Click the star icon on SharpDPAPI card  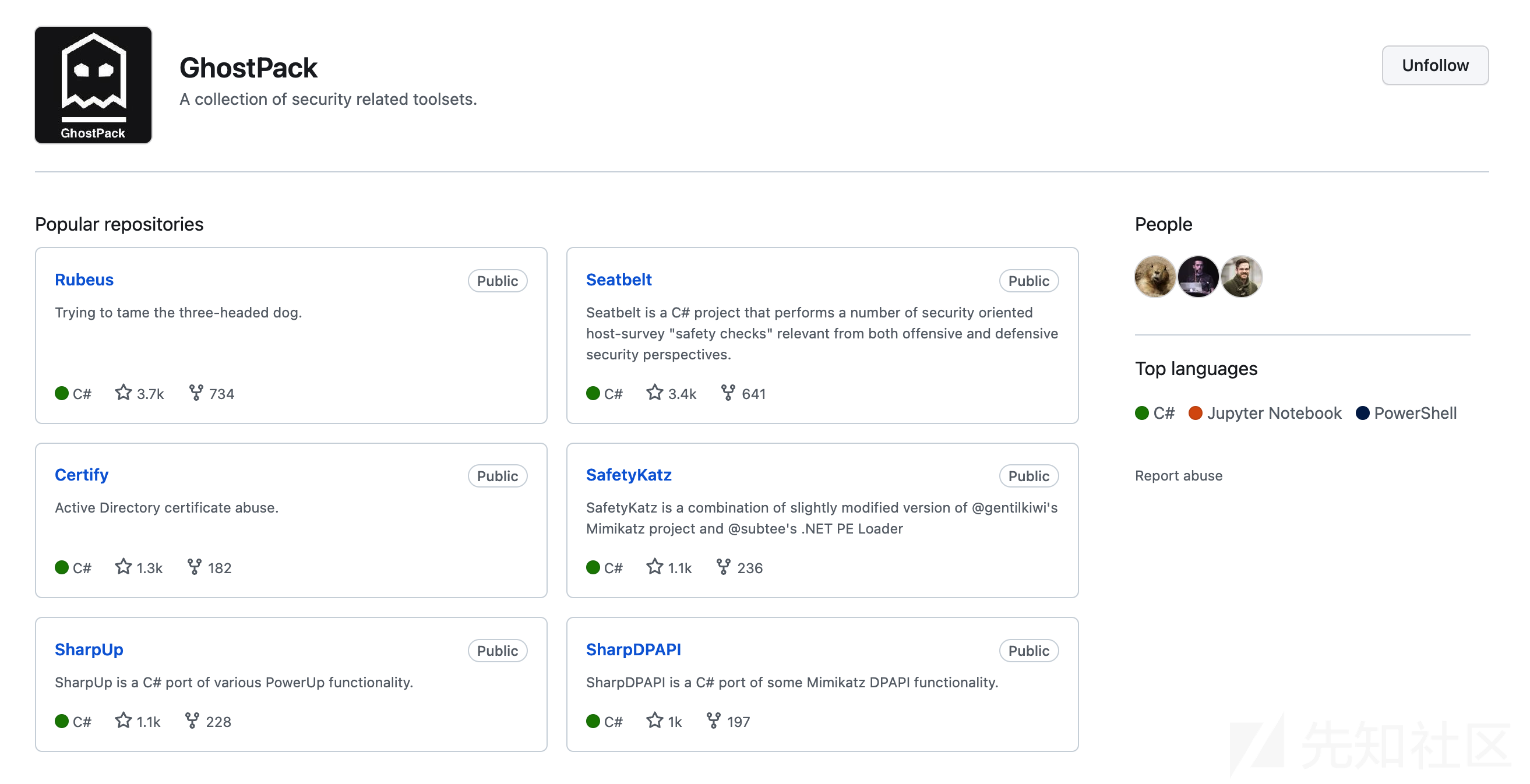pos(654,721)
